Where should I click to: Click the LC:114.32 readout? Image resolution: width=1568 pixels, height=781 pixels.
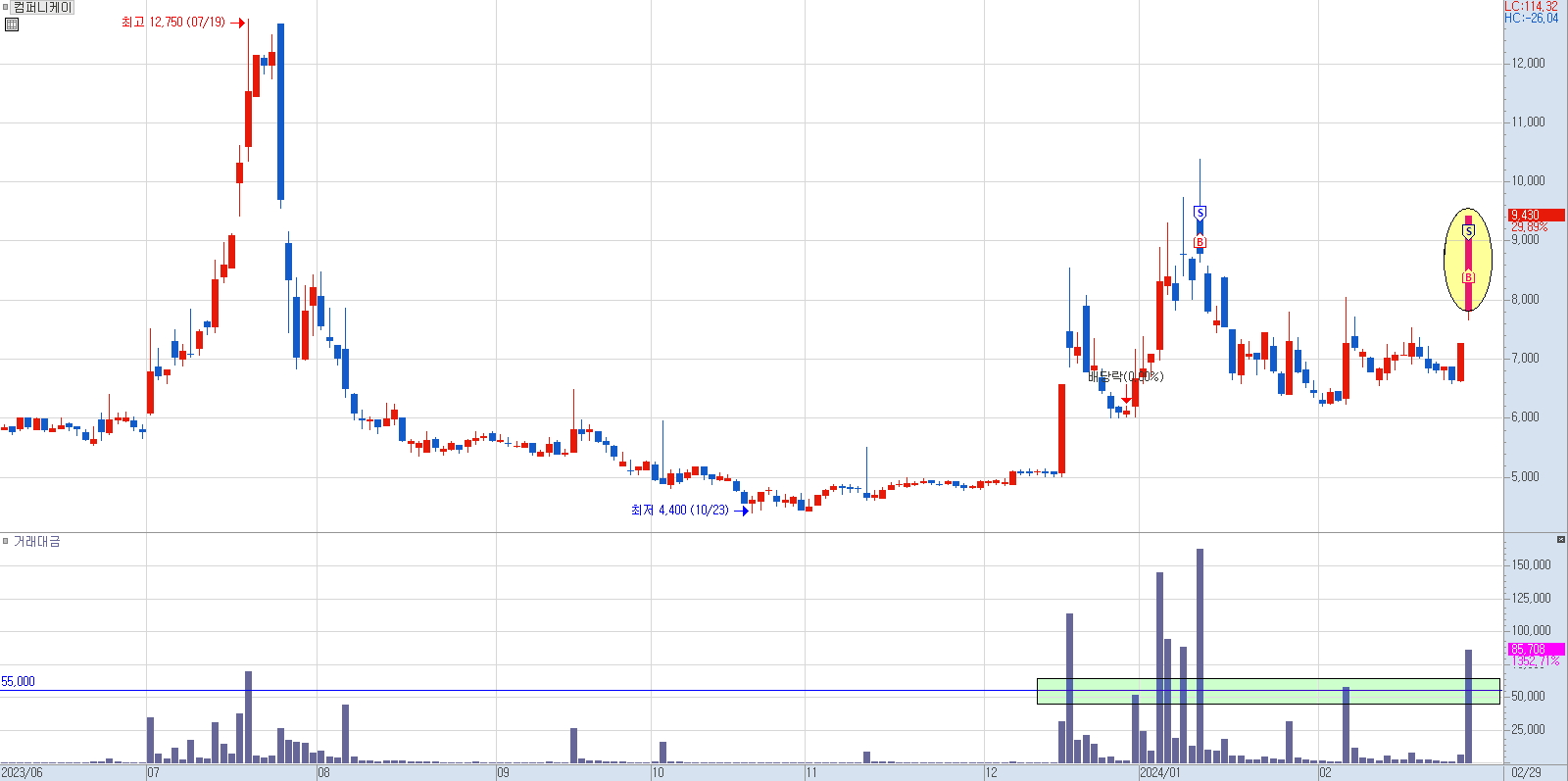pos(1532,6)
